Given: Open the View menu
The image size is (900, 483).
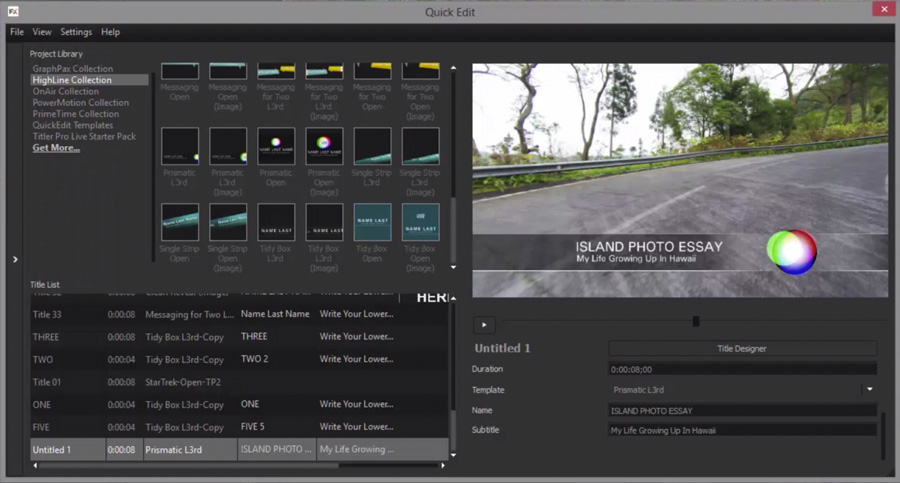Looking at the screenshot, I should 42,32.
